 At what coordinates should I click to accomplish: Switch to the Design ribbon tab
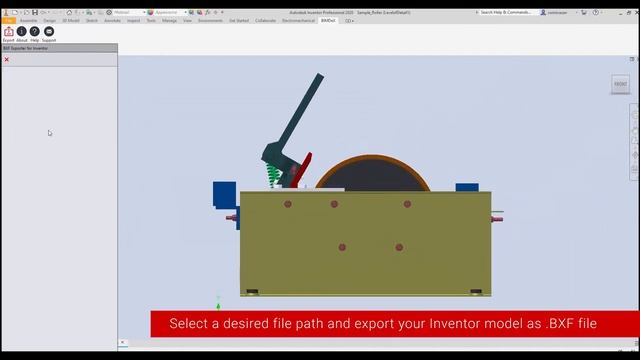50,20
